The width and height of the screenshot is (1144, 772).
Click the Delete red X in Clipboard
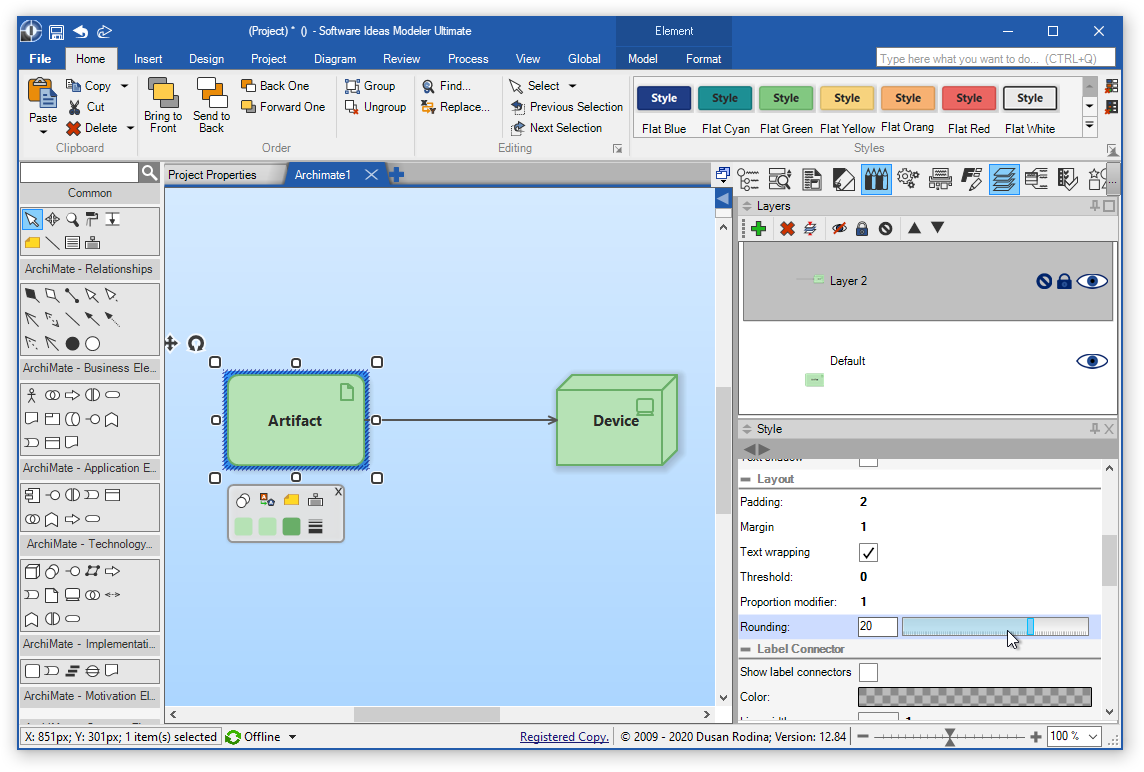click(73, 128)
